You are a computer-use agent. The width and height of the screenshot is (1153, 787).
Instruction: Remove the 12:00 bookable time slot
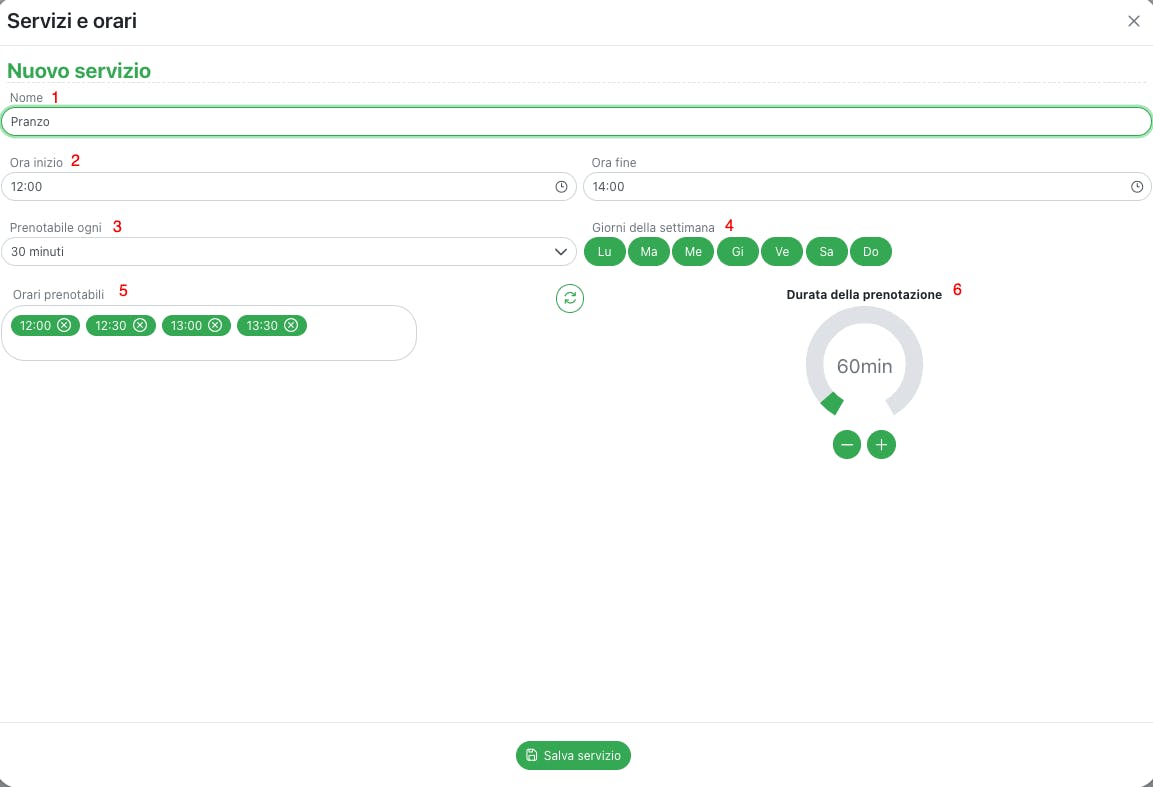point(64,325)
